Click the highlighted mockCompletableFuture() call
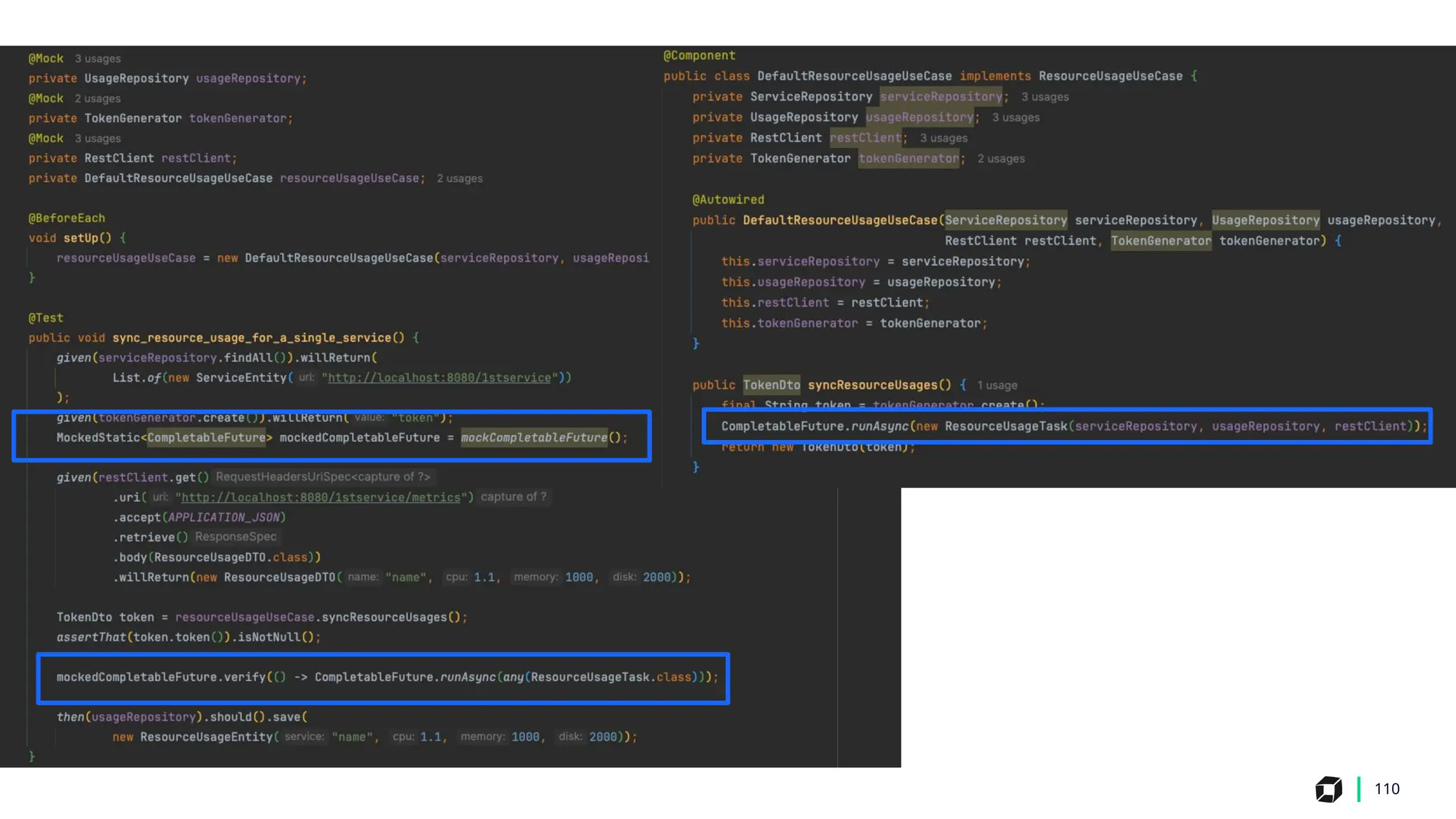The width and height of the screenshot is (1456, 819). point(534,438)
